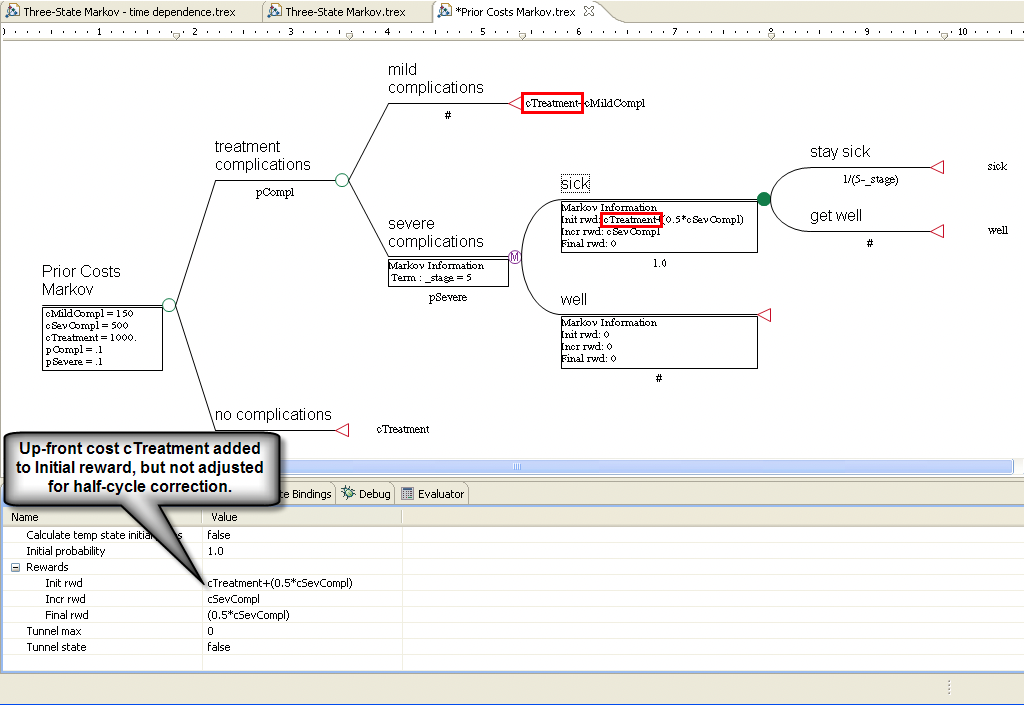This screenshot has width=1025, height=705.
Task: Click the terminal node triangle at no complications
Action: tap(343, 430)
